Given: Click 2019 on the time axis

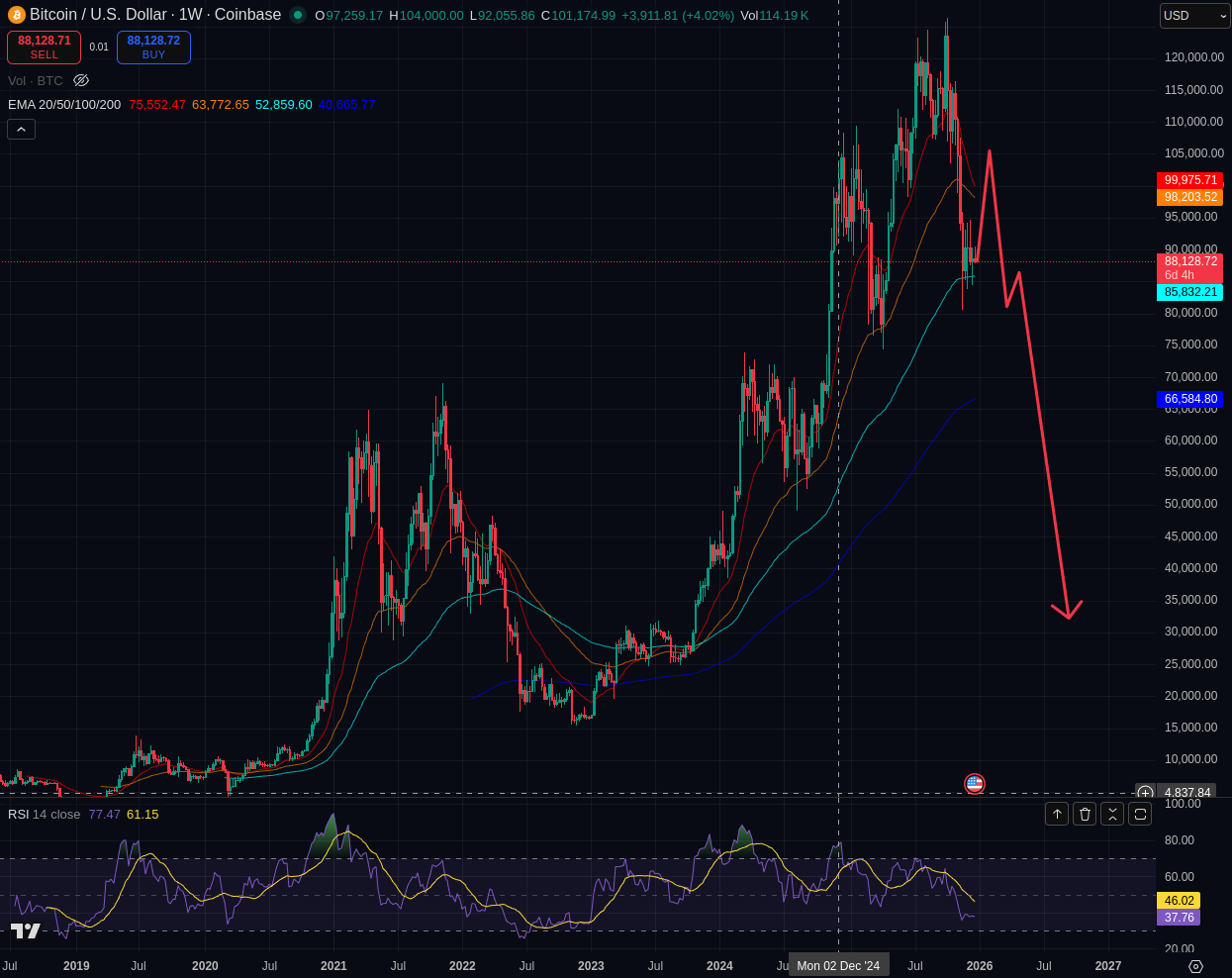Looking at the screenshot, I should (76, 966).
